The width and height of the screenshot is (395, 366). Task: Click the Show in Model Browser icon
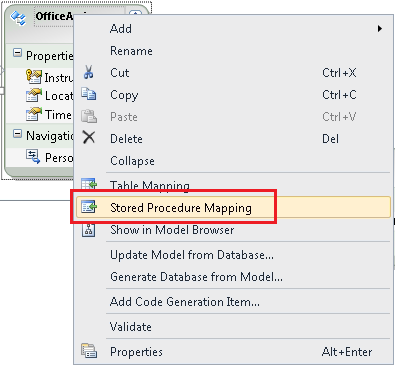click(x=89, y=230)
